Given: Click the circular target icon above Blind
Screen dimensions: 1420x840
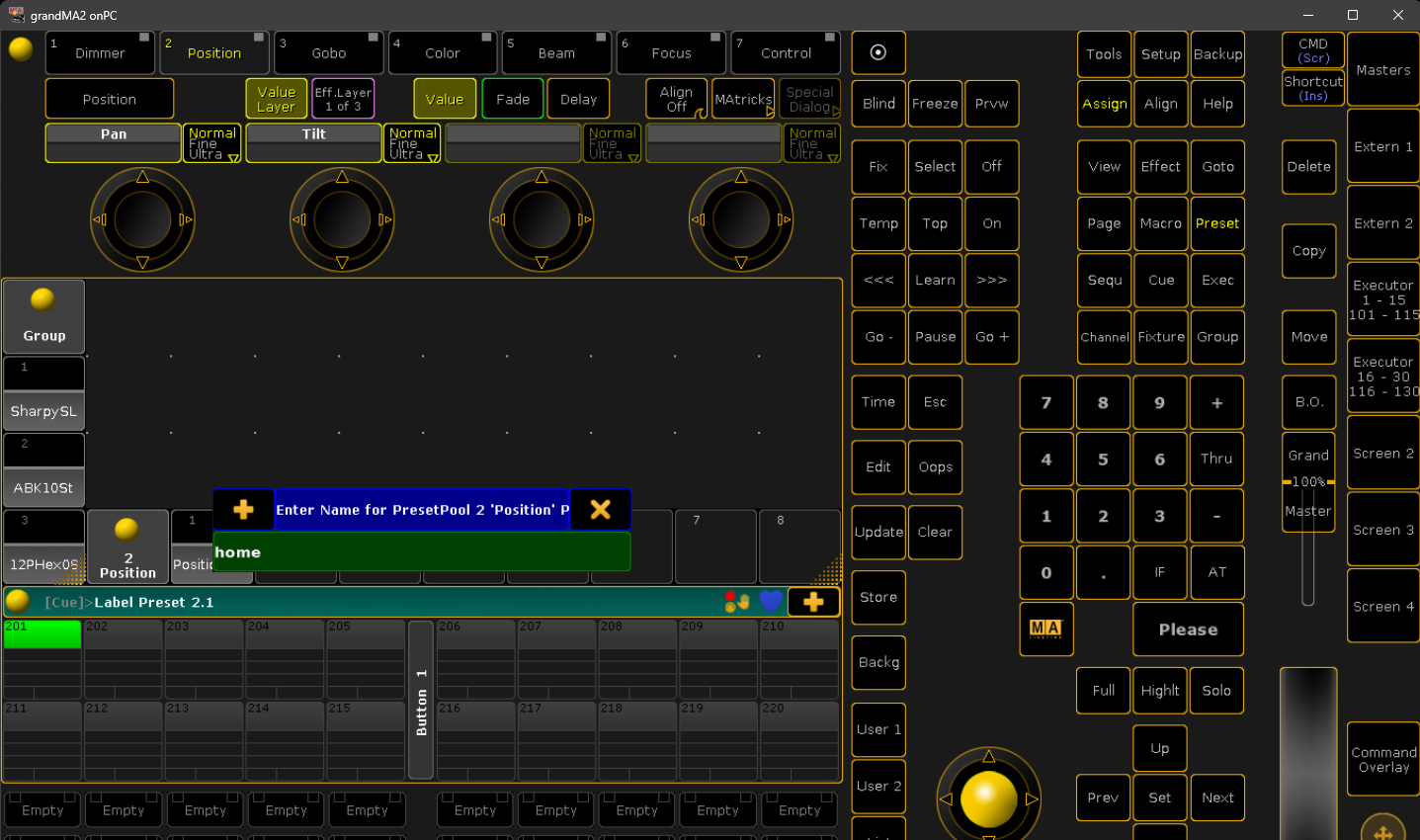Looking at the screenshot, I should click(878, 52).
